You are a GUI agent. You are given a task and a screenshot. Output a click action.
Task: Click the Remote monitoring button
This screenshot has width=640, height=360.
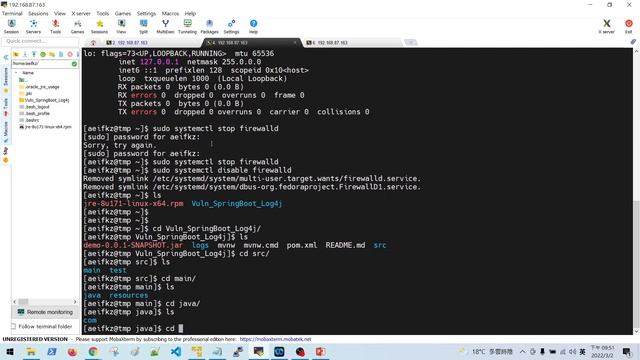click(45, 312)
